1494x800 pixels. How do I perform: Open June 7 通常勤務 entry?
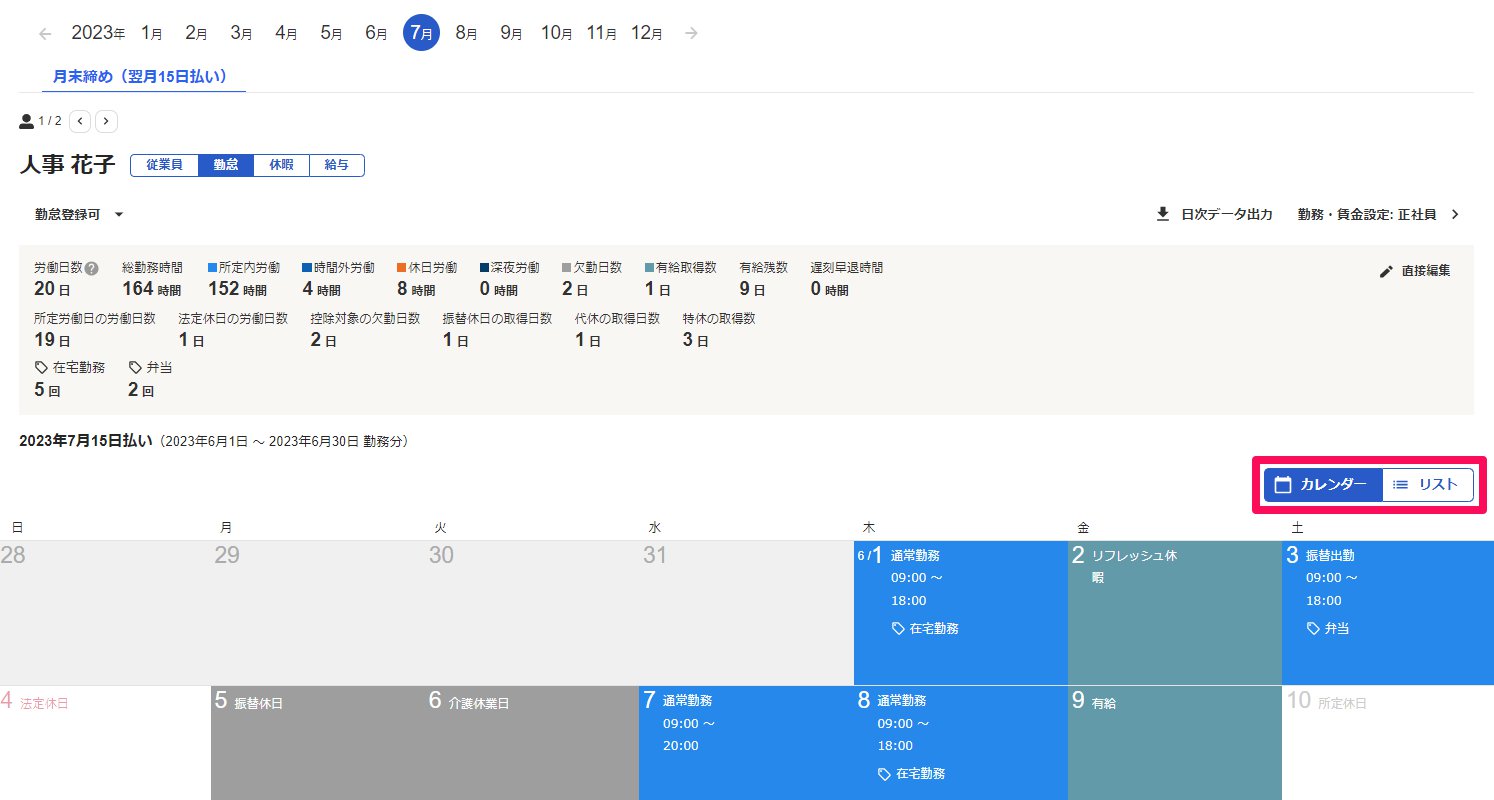click(x=746, y=743)
